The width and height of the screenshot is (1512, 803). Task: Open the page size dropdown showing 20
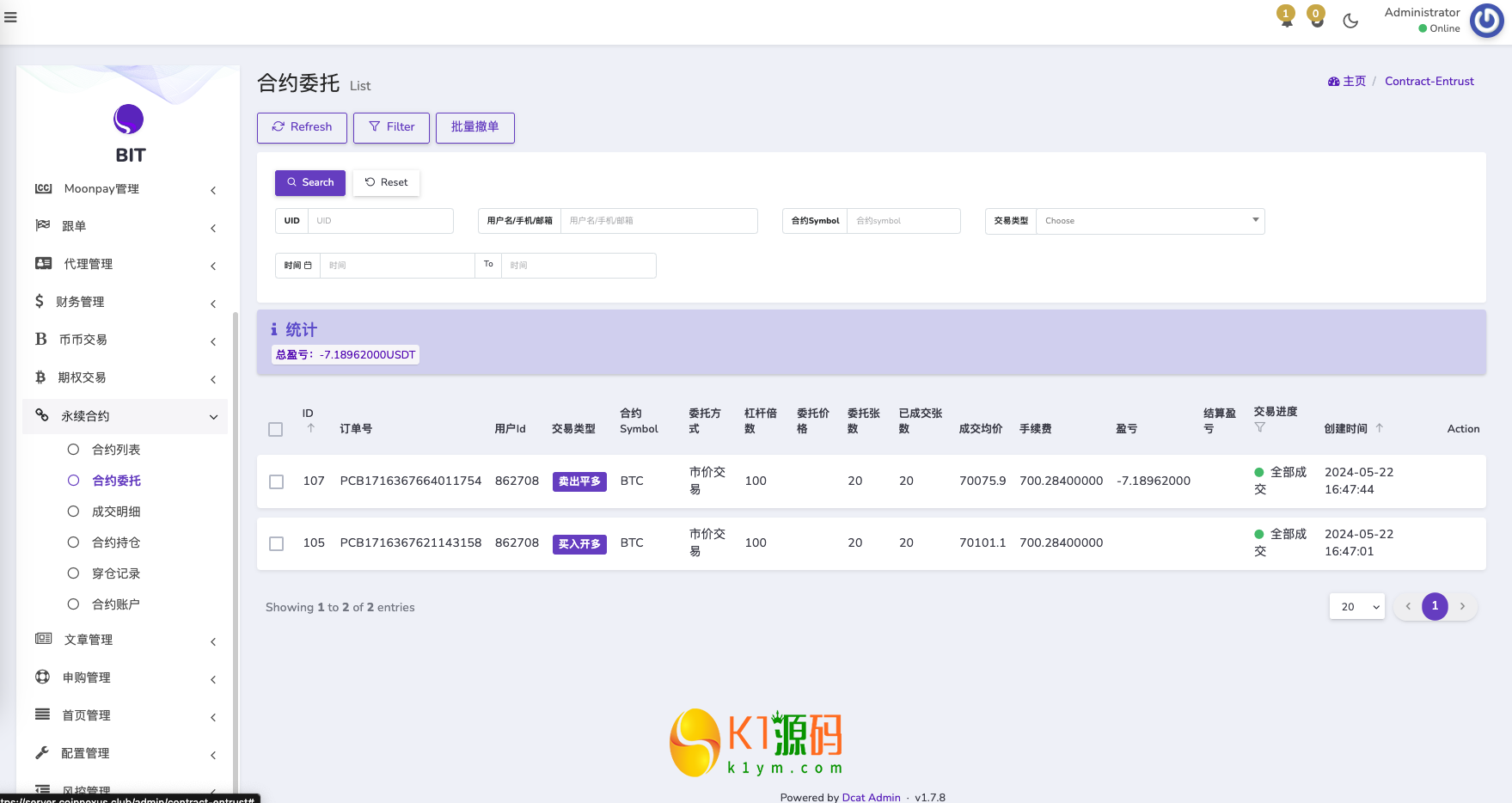[1356, 607]
